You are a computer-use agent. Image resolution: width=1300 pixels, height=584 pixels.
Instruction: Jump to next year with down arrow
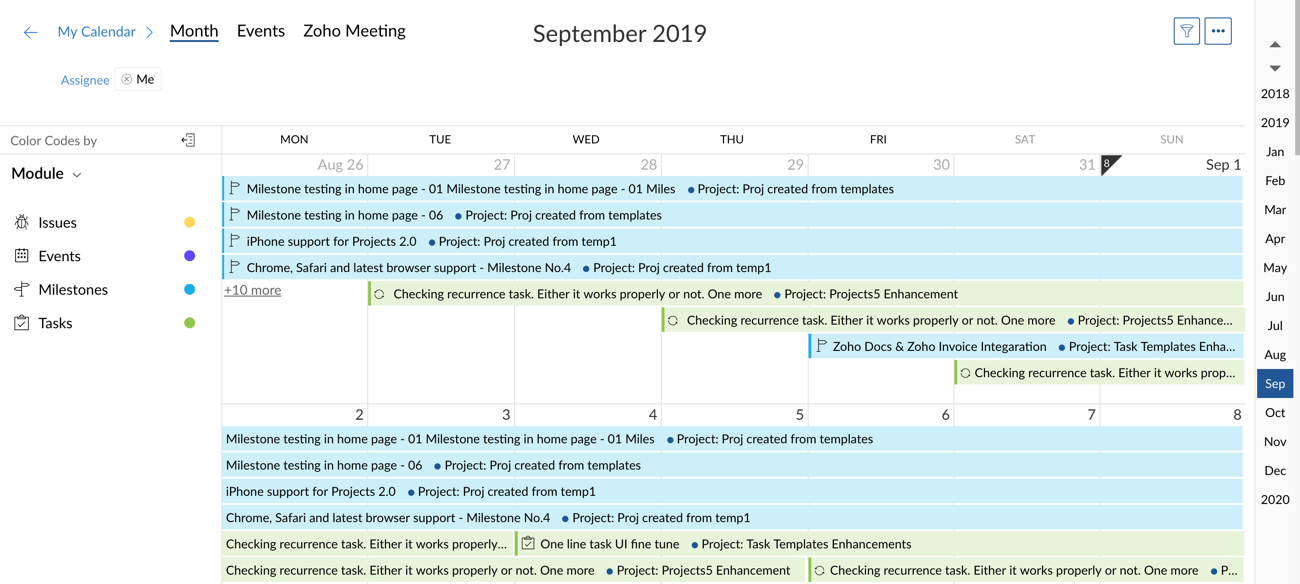(x=1275, y=68)
